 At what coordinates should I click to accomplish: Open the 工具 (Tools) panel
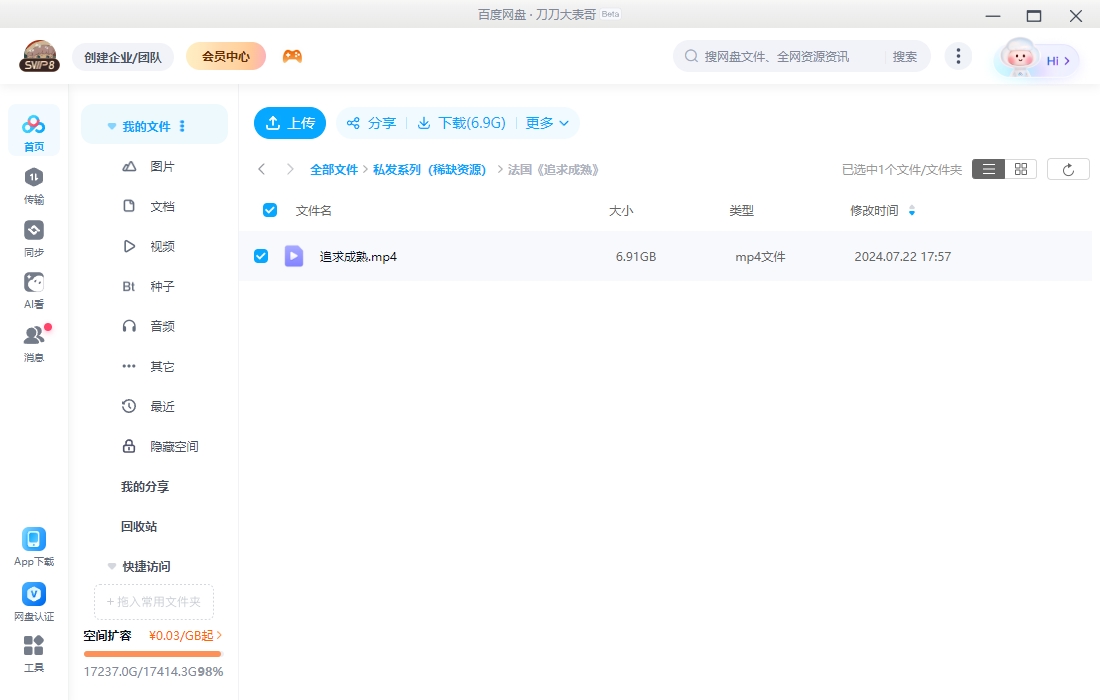pyautogui.click(x=34, y=652)
